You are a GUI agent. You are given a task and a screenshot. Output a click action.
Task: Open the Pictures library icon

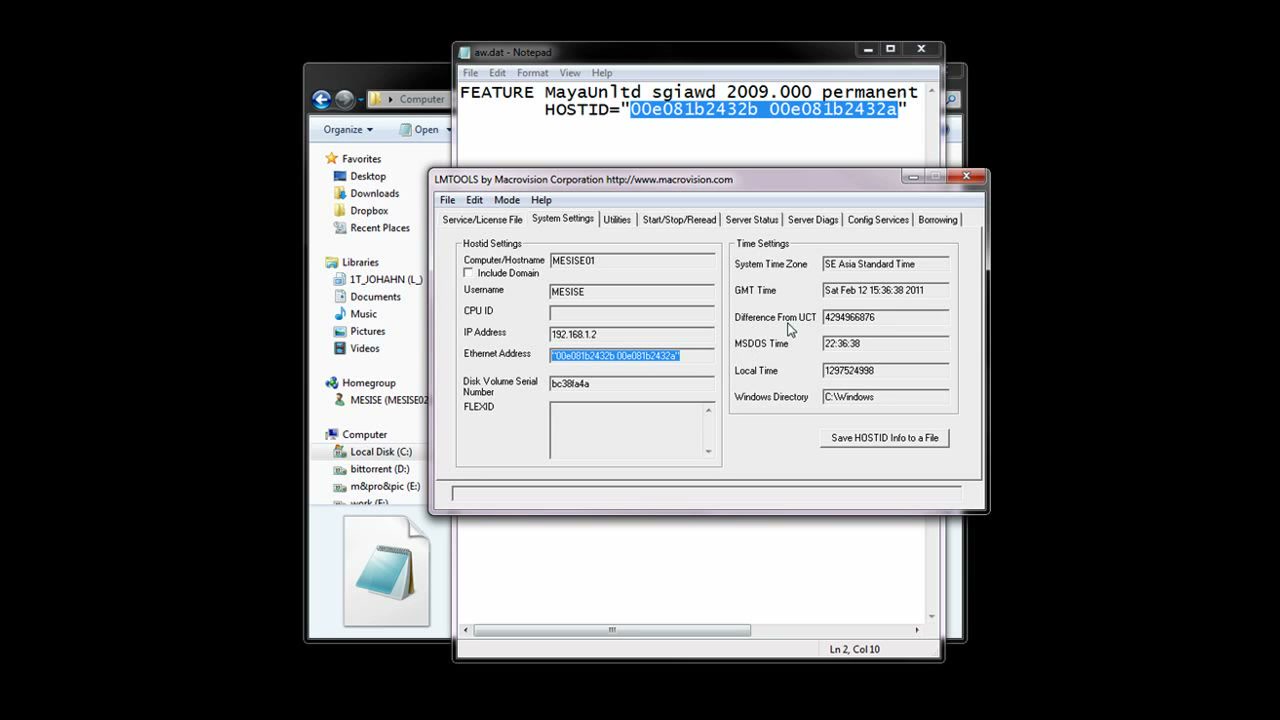point(340,331)
